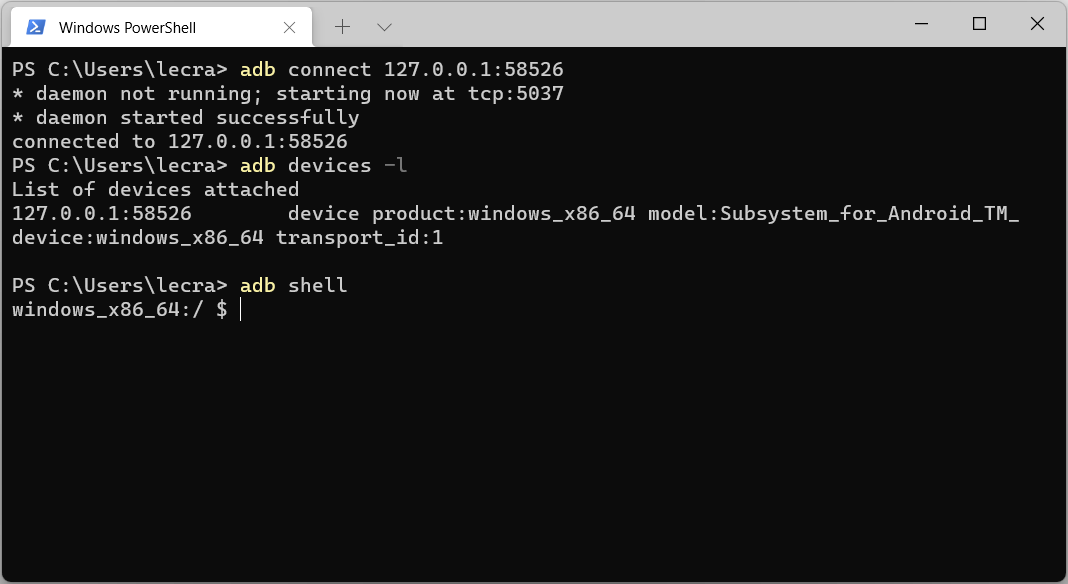This screenshot has height=584, width=1068.
Task: Click the connected to 127.0.0.1:58526 output line
Action: (x=180, y=142)
